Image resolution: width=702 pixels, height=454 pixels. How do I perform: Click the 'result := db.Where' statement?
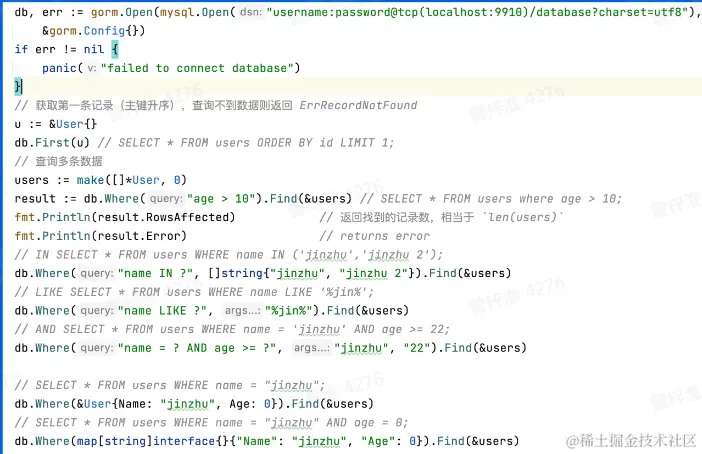click(x=183, y=199)
